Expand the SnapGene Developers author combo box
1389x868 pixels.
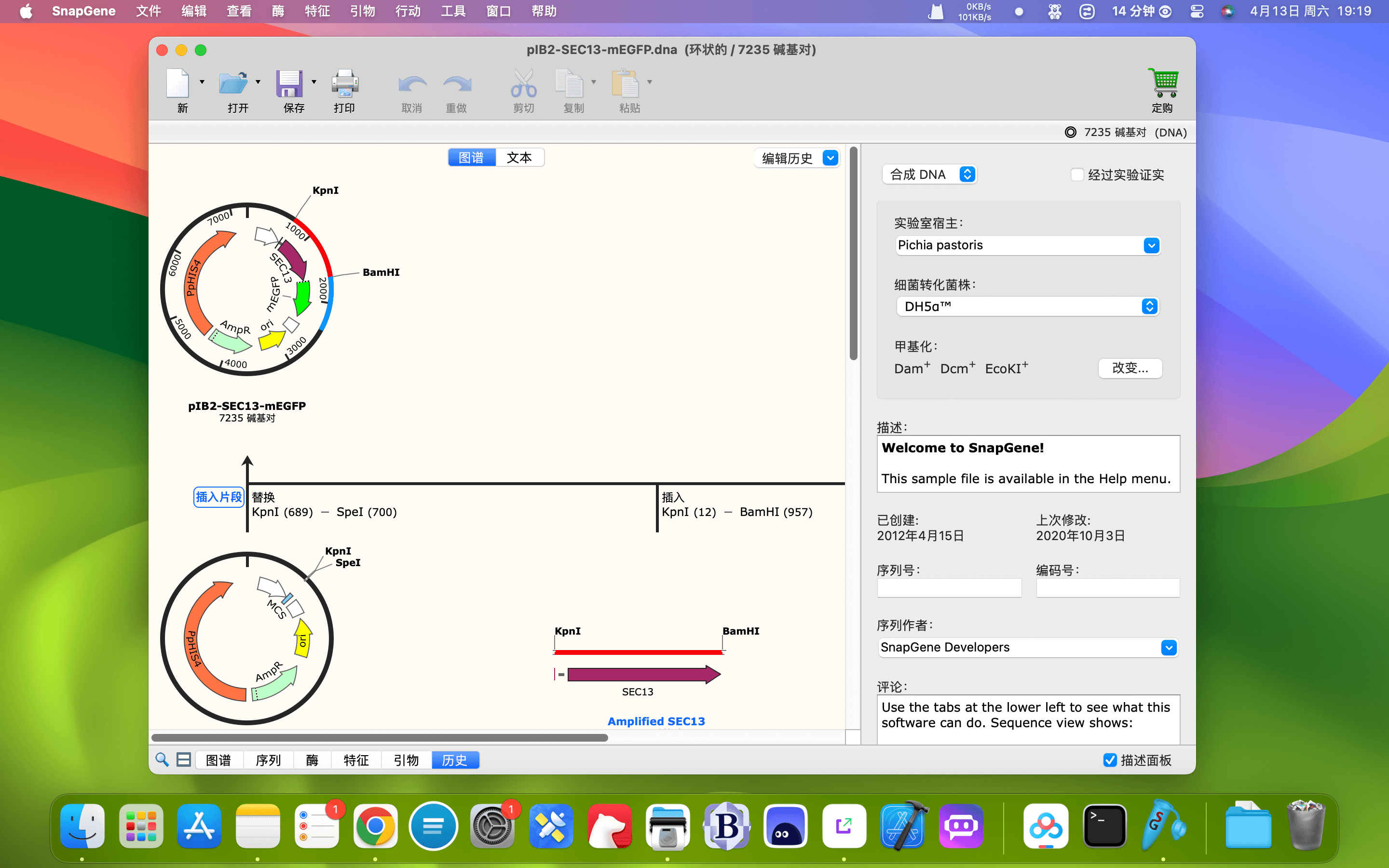tap(1169, 648)
